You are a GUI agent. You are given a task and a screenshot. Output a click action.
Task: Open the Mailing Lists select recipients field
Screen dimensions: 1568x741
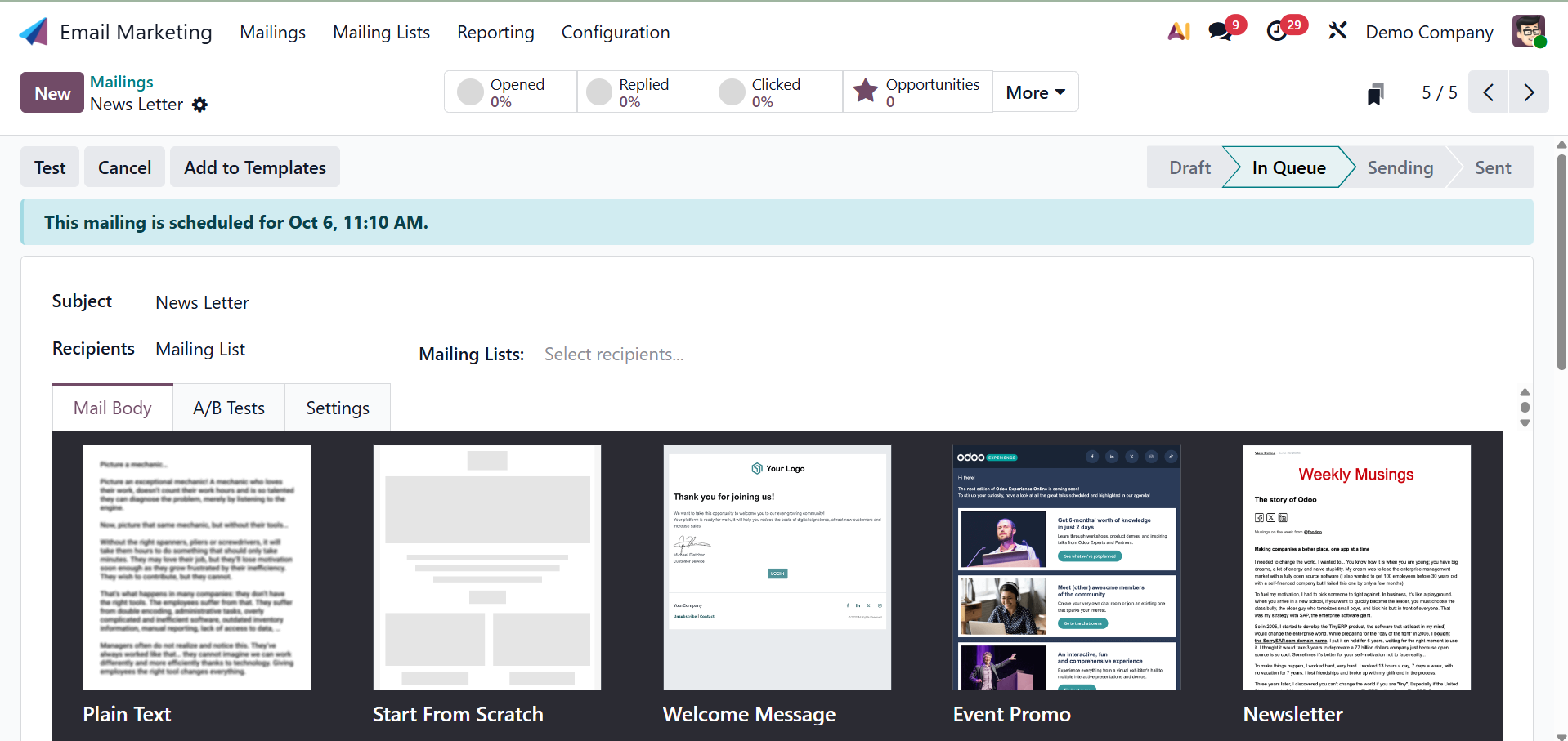coord(614,355)
